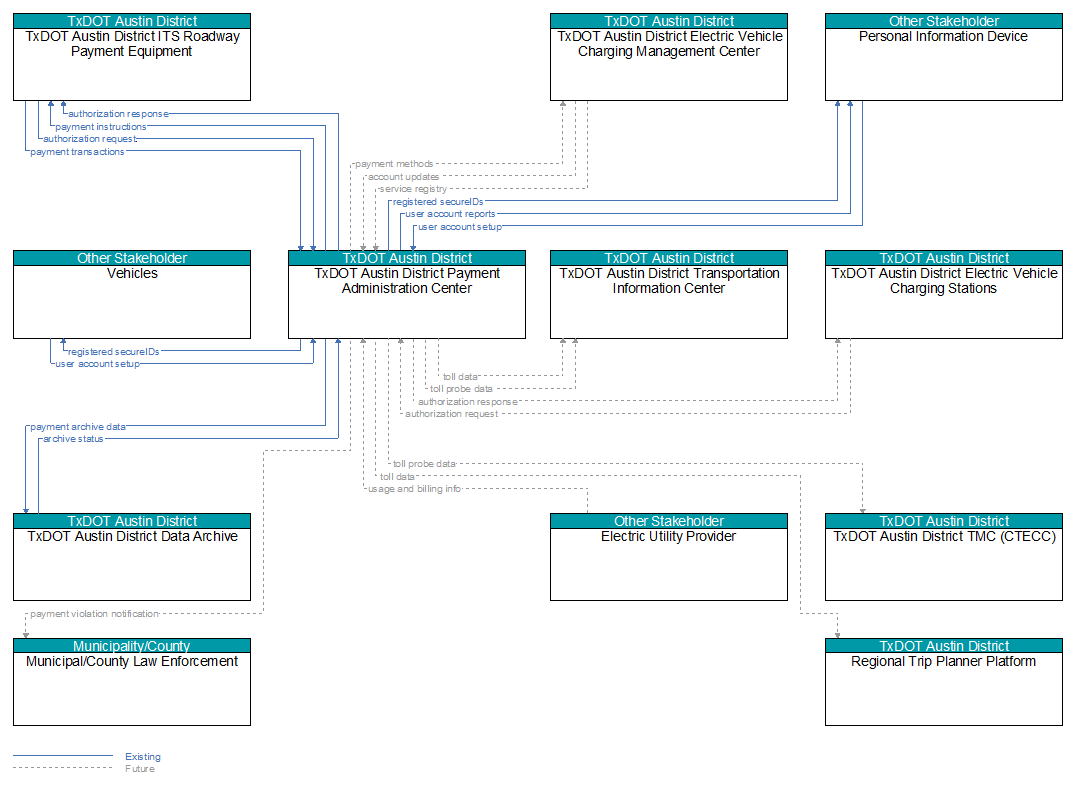The image size is (1073, 787).
Task: Click the 'usage and billing info' flow label
Action: (x=415, y=489)
